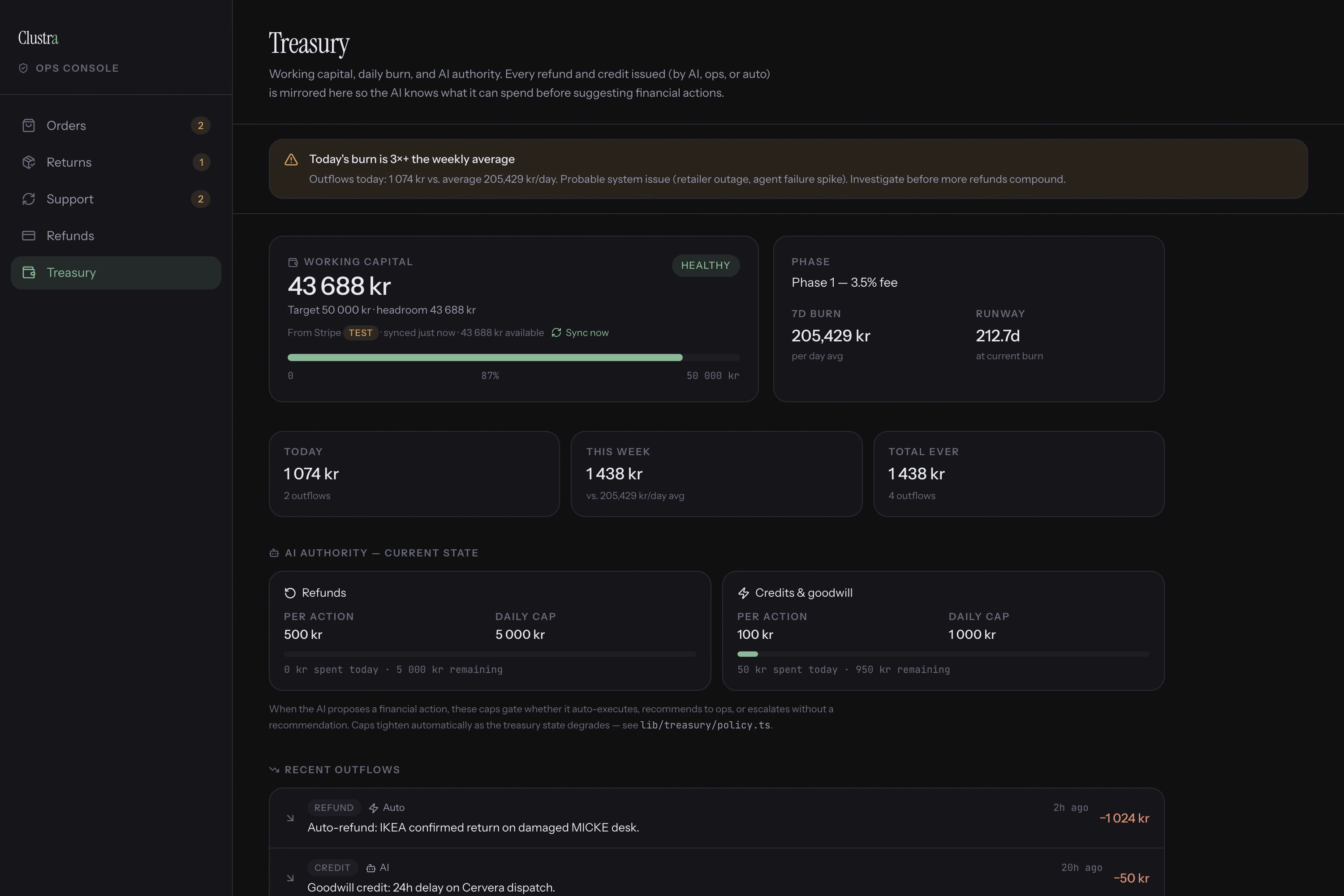Click the Orders count badge showing 2

tap(201, 126)
